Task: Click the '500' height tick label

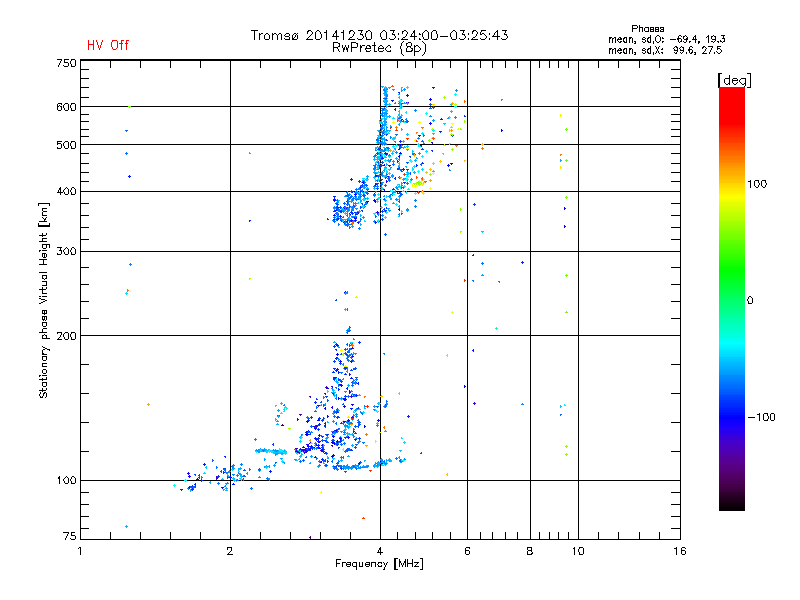Action: pyautogui.click(x=66, y=145)
